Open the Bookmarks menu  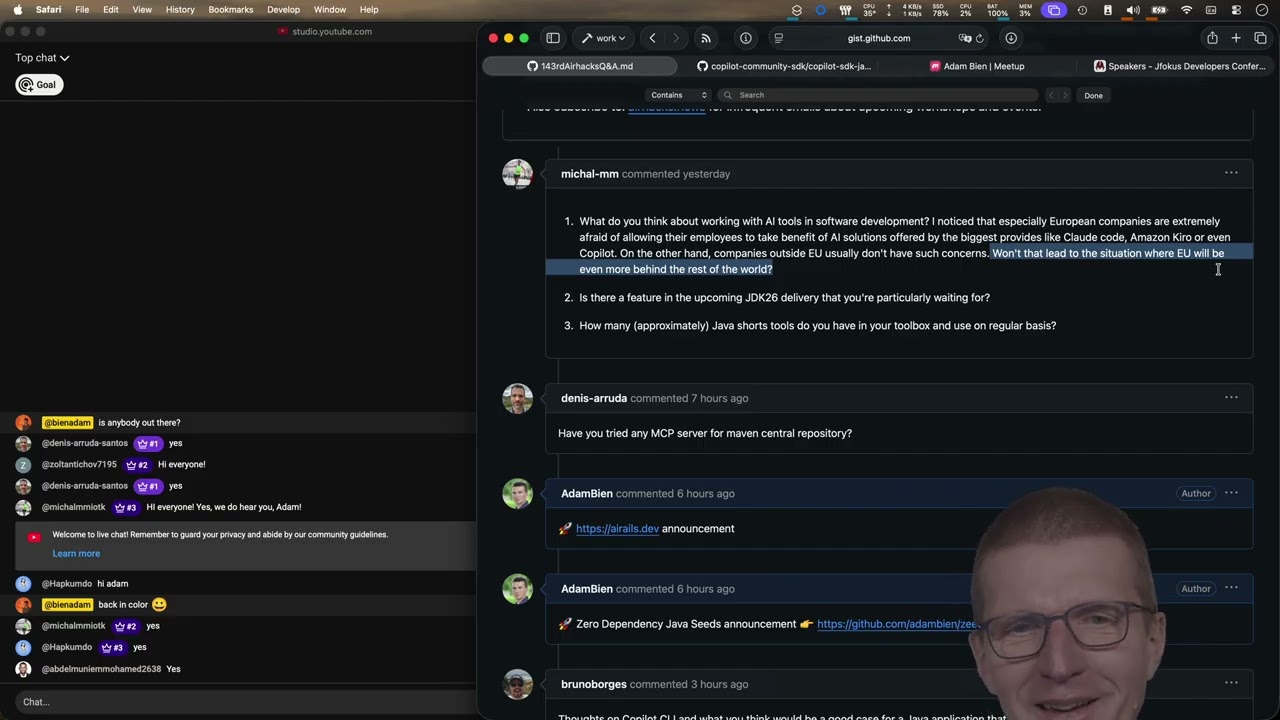point(231,9)
